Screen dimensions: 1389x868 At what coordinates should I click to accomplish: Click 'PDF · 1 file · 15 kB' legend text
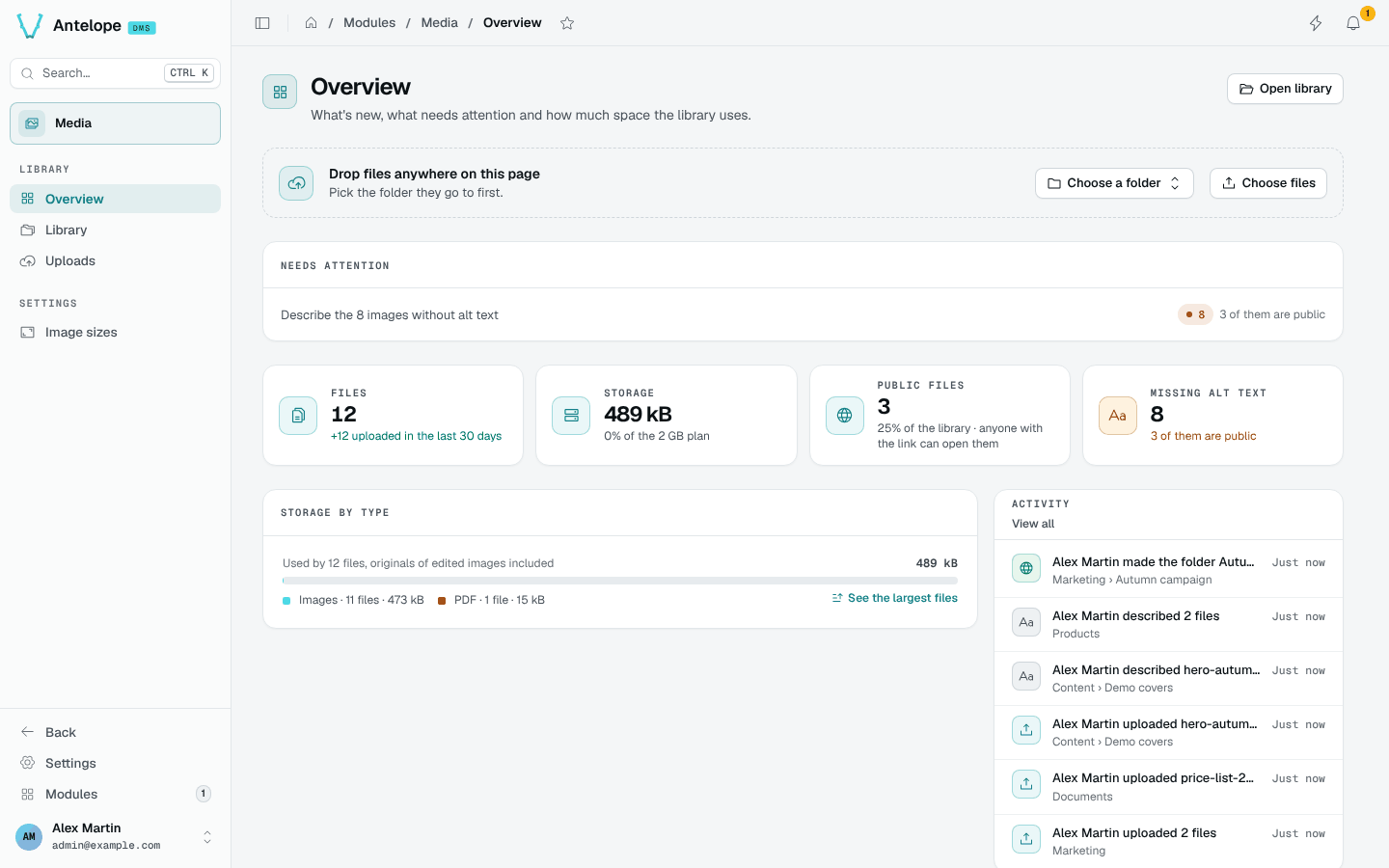tap(500, 600)
